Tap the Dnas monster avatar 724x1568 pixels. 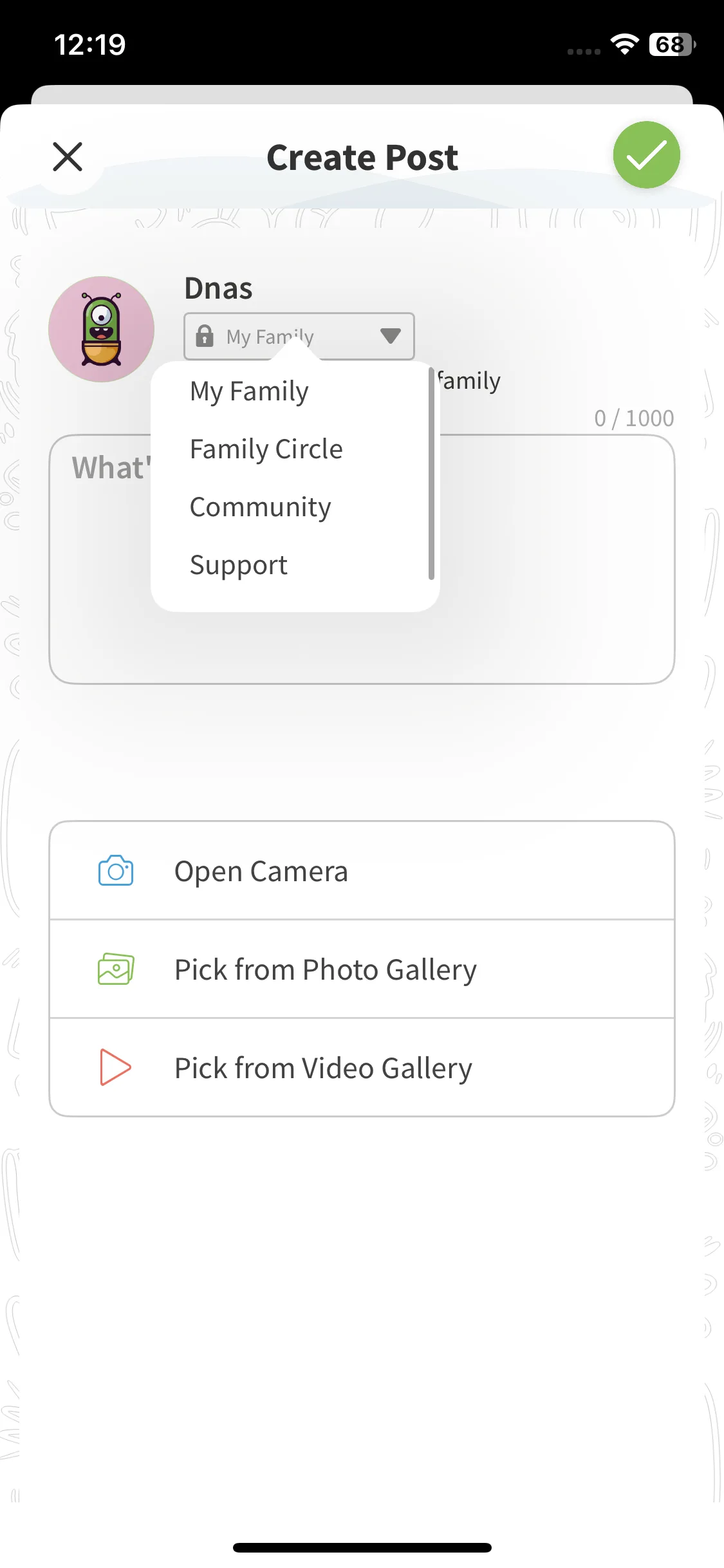(x=102, y=330)
